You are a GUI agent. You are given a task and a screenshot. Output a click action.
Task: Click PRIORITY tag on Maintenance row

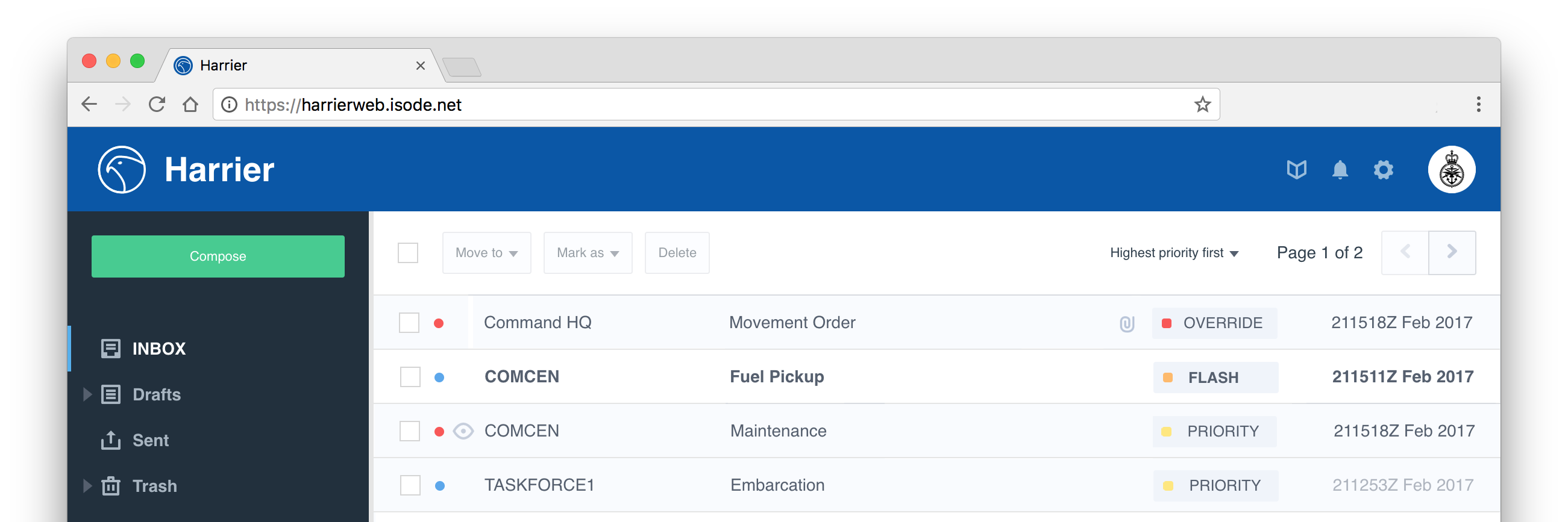click(1214, 431)
